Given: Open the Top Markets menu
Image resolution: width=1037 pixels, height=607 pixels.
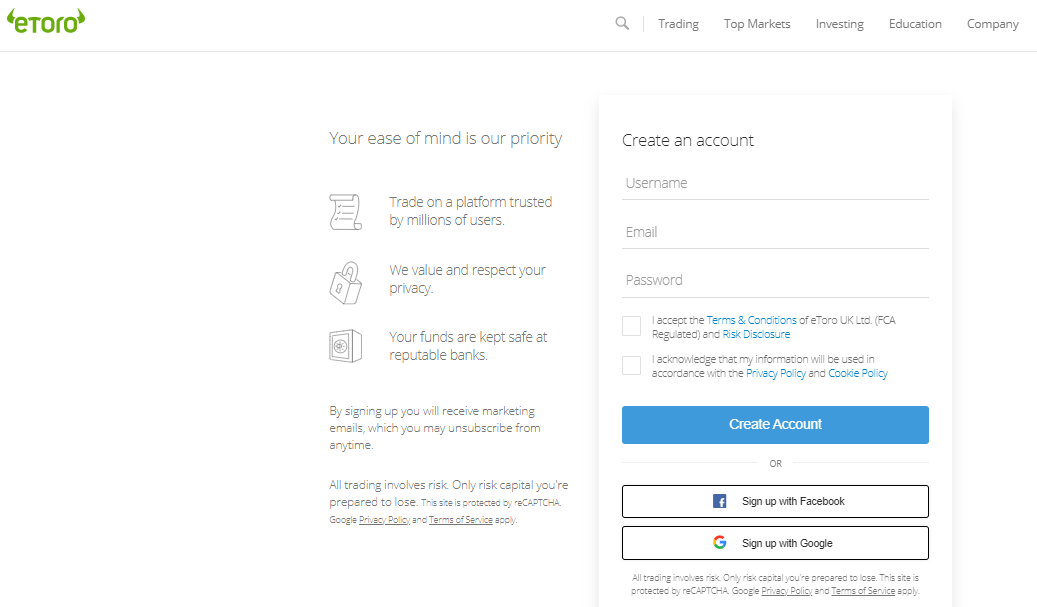Looking at the screenshot, I should coord(757,24).
